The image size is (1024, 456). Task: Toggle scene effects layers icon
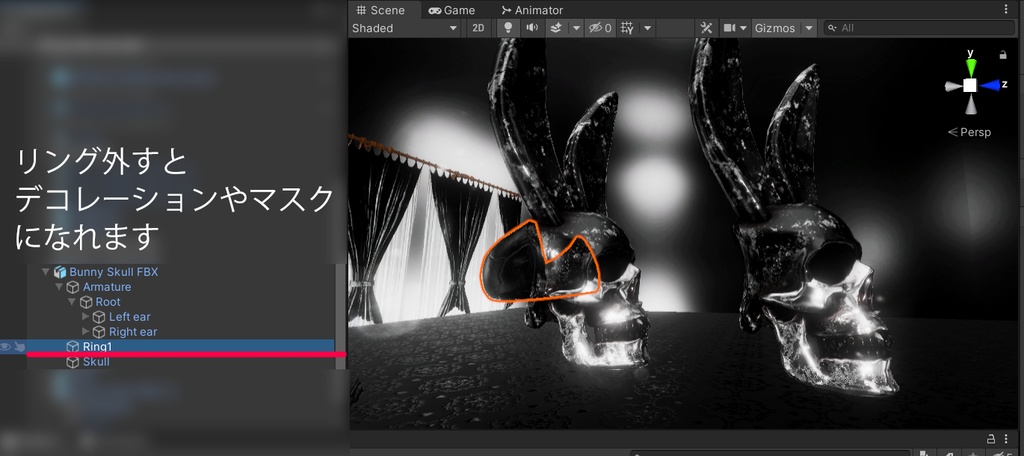pyautogui.click(x=556, y=28)
